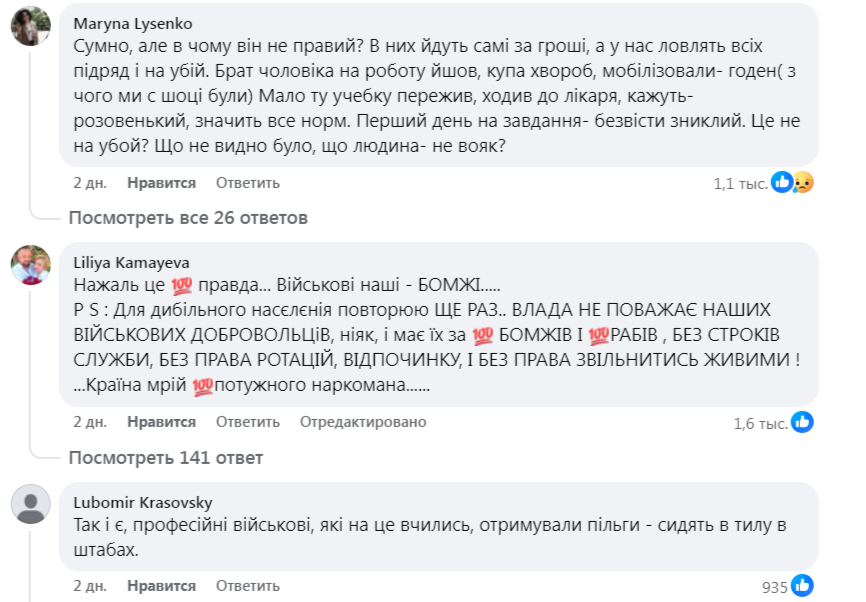Open reaction icons on Maryna Lysenko's comment

pos(793,183)
